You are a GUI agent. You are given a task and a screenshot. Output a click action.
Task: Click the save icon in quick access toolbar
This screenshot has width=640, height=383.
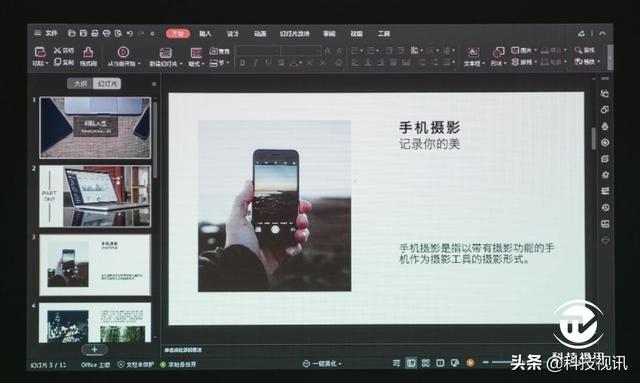tap(83, 33)
